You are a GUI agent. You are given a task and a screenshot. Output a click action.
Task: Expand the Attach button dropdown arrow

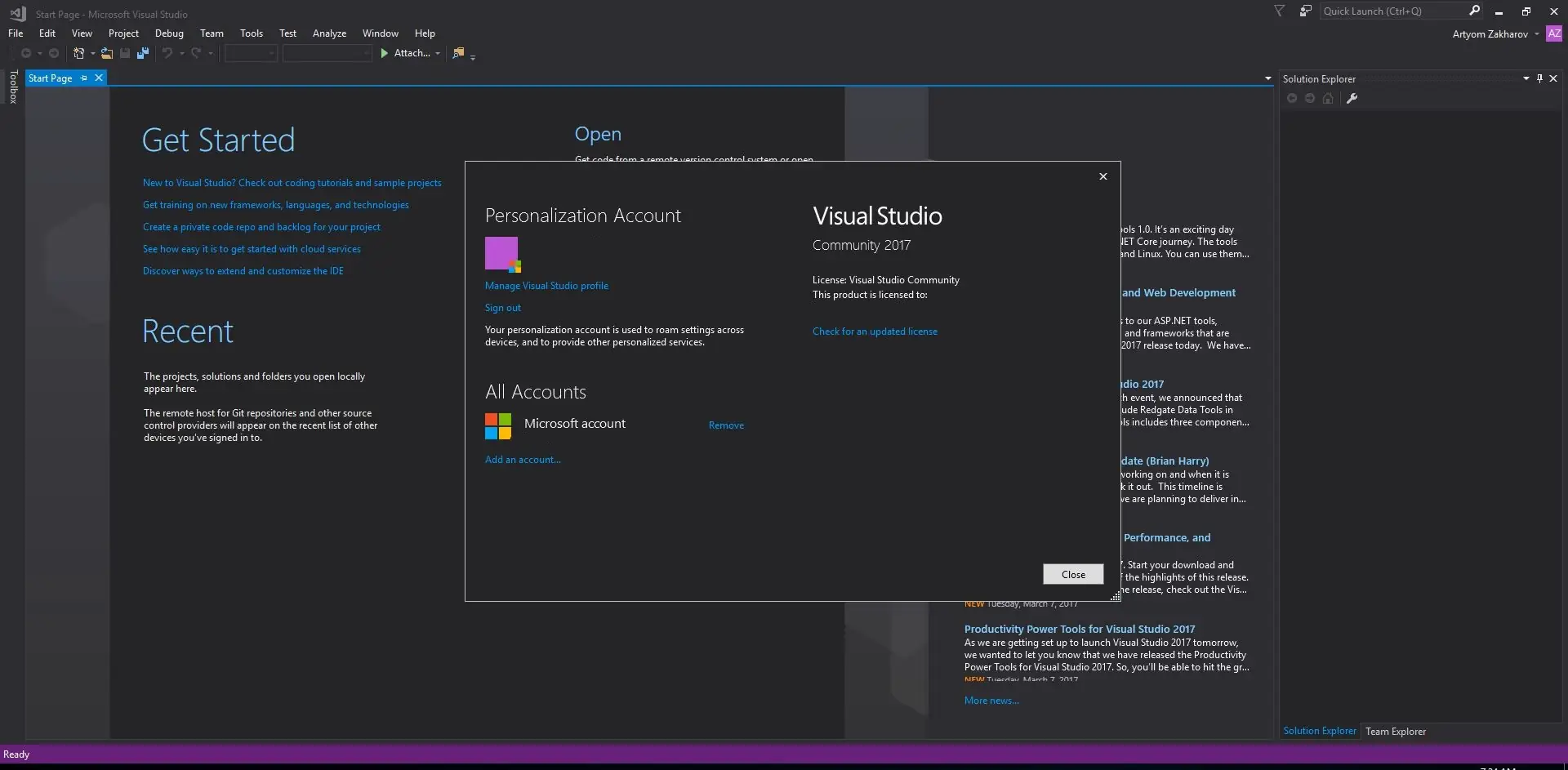[438, 54]
